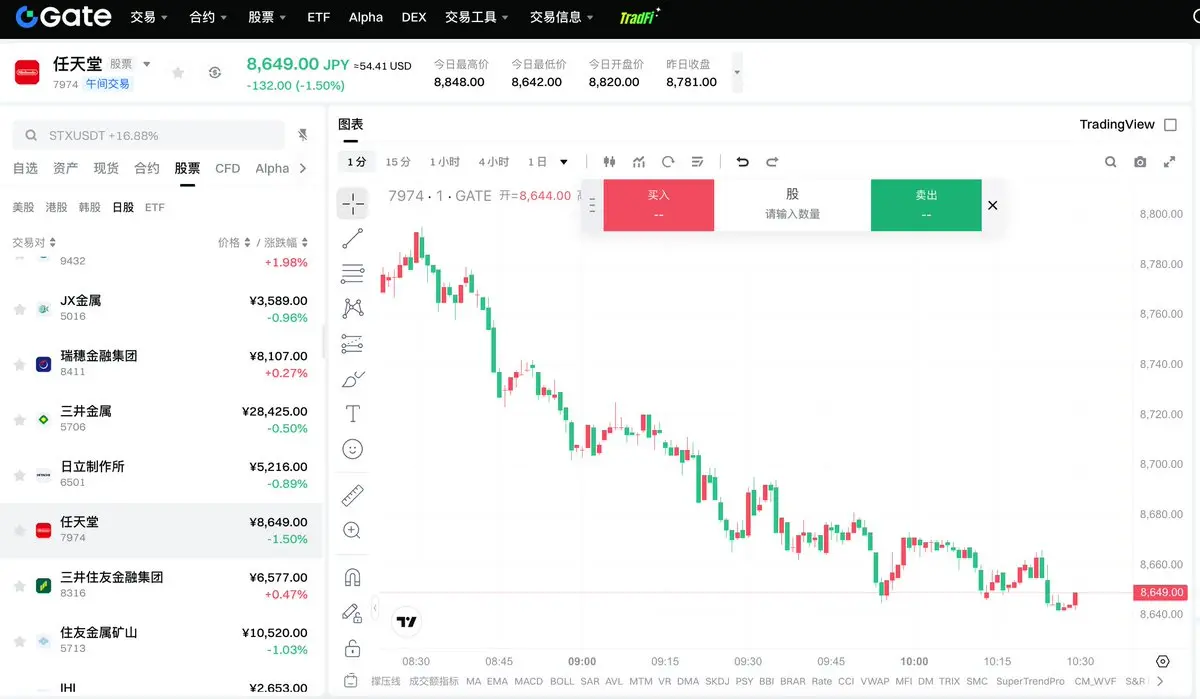Star 住友金属矿山 as favorite
Screen dimensions: 1200x699
tap(19, 641)
